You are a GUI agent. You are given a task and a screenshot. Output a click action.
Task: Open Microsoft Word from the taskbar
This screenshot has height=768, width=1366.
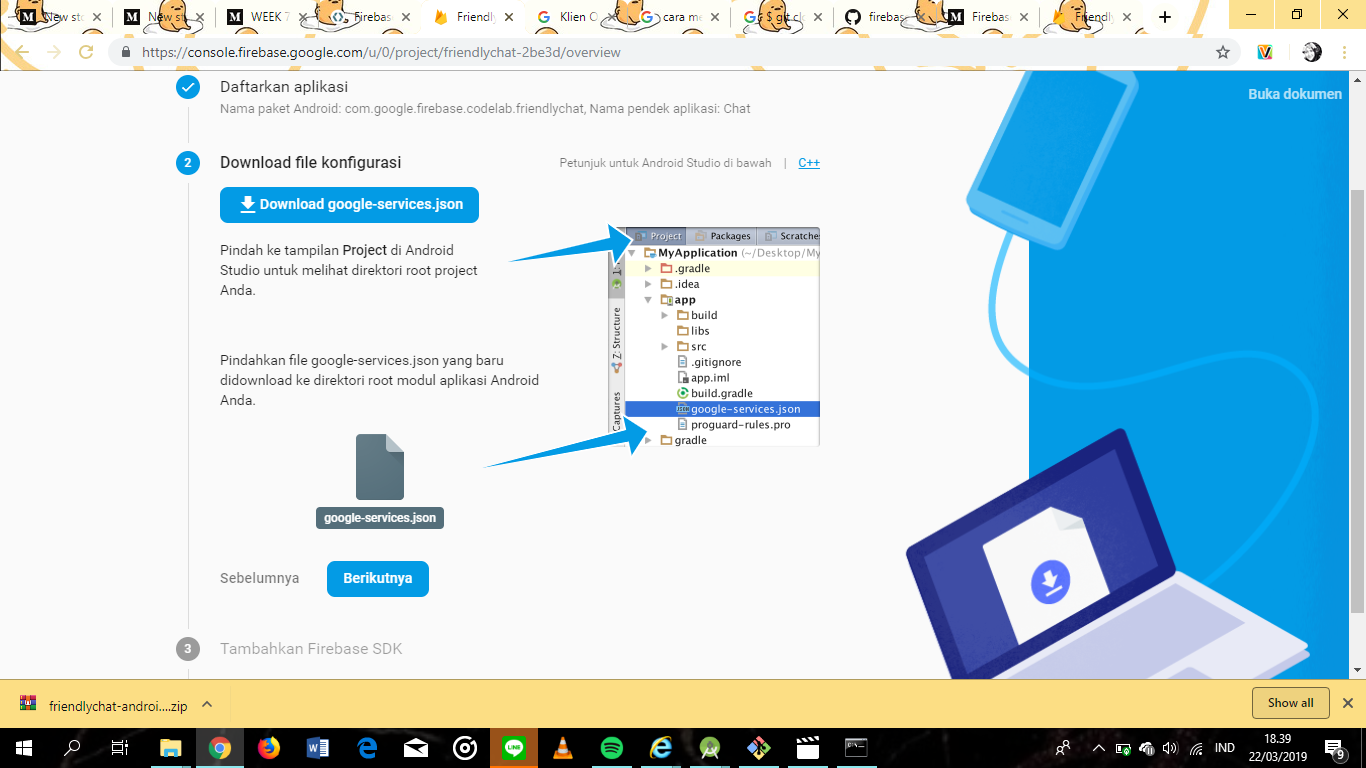click(x=318, y=747)
